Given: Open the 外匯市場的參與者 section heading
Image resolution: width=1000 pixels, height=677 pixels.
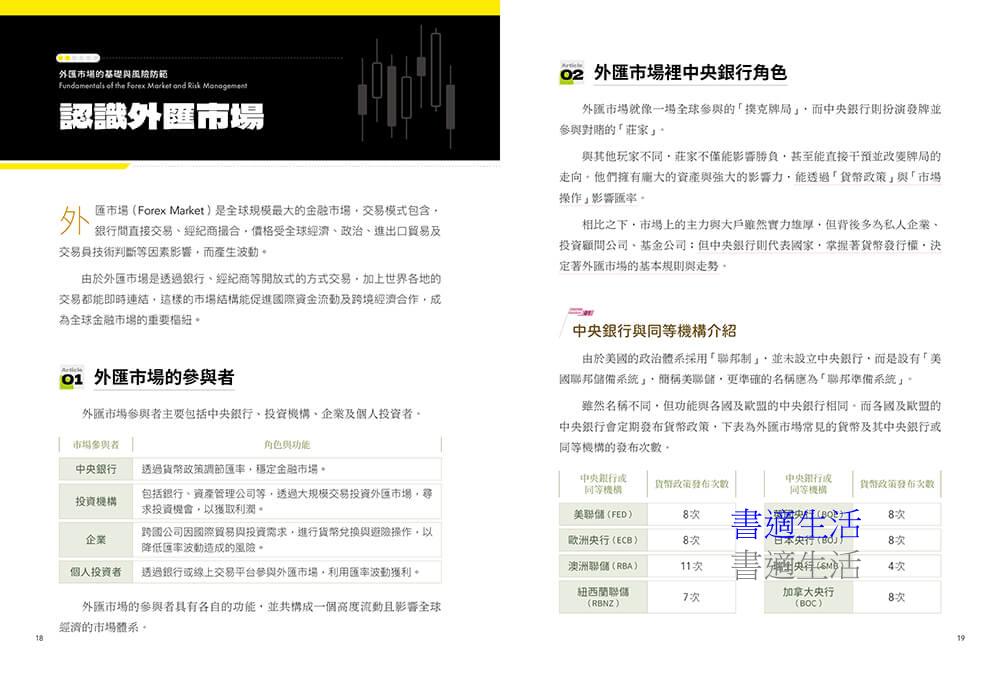Looking at the screenshot, I should pyautogui.click(x=164, y=377).
